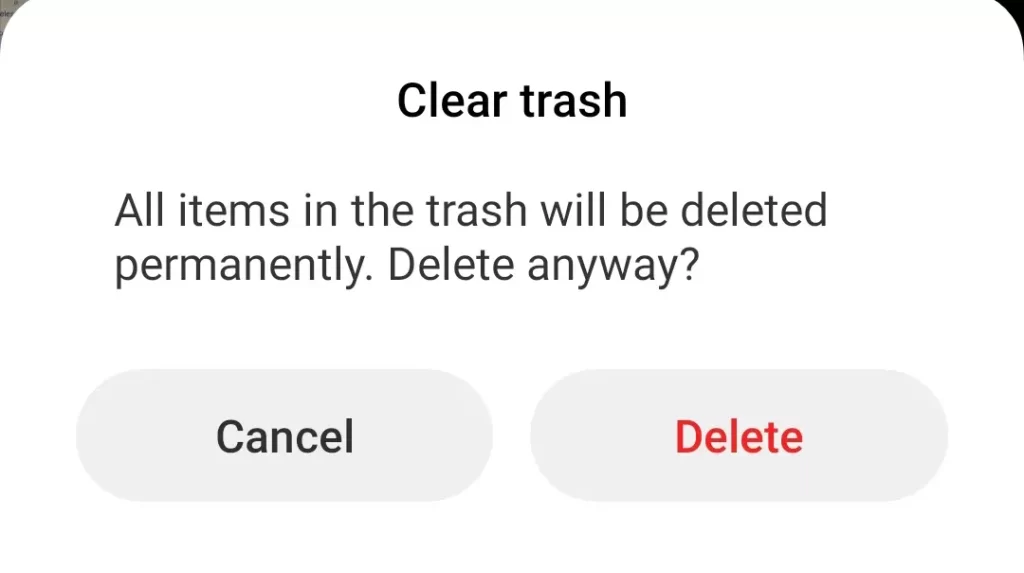The height and width of the screenshot is (573, 1024).
Task: Choose Cancel to keep trash items
Action: [284, 435]
